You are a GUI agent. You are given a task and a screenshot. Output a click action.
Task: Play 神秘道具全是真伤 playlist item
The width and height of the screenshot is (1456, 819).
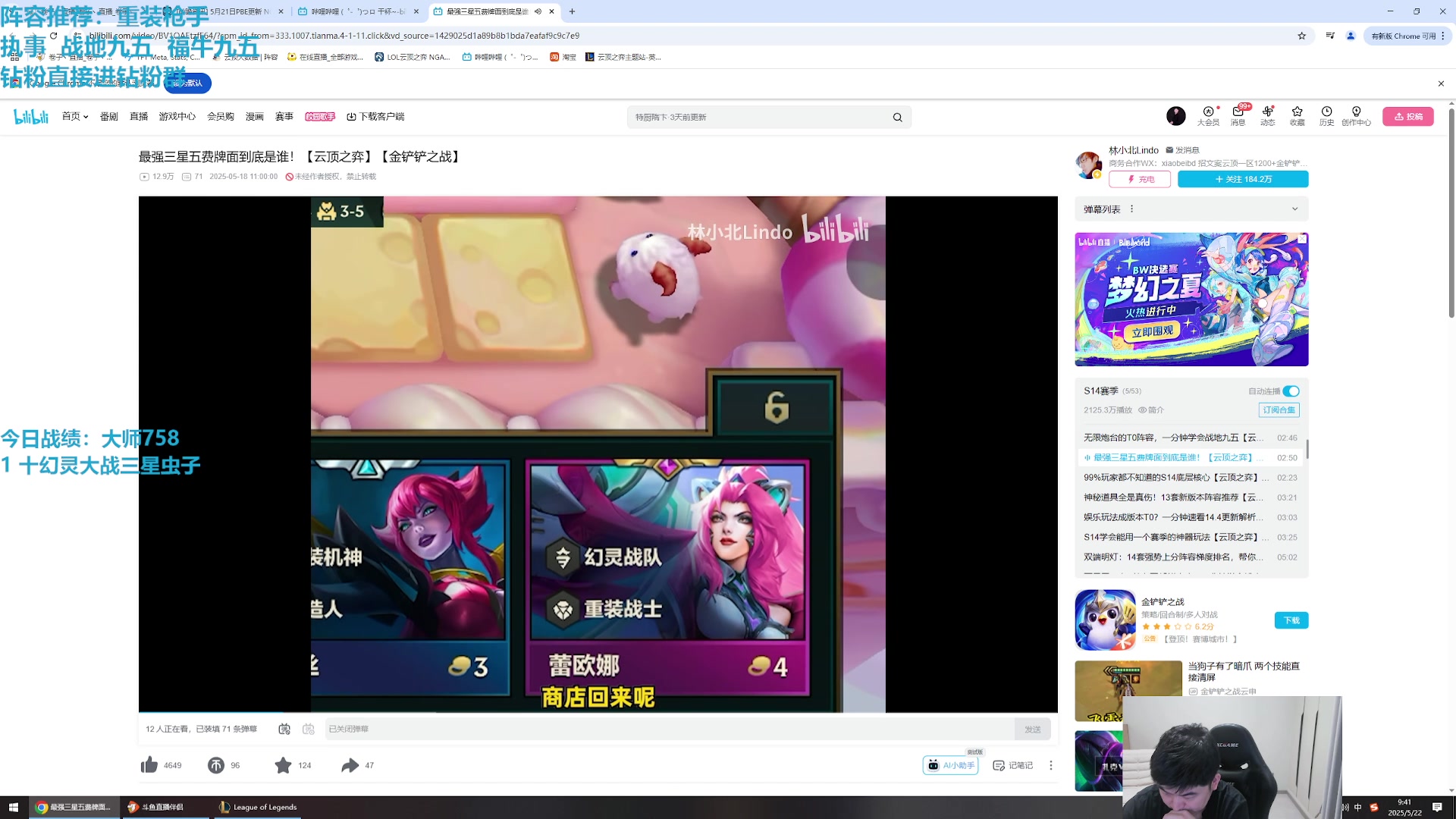1191,497
